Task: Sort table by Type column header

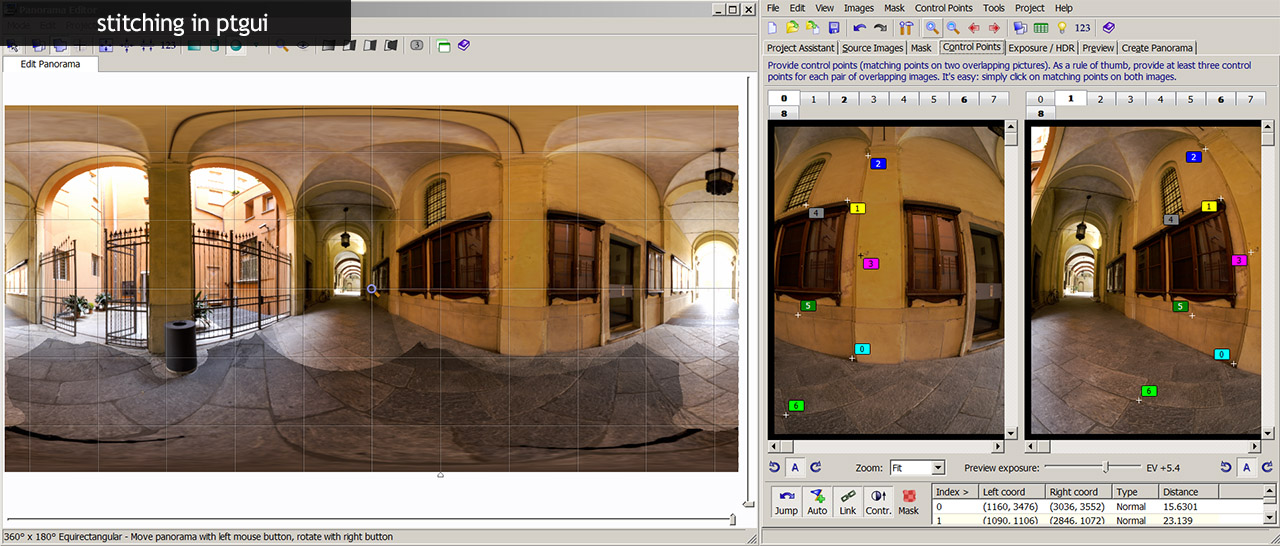Action: coord(1136,492)
